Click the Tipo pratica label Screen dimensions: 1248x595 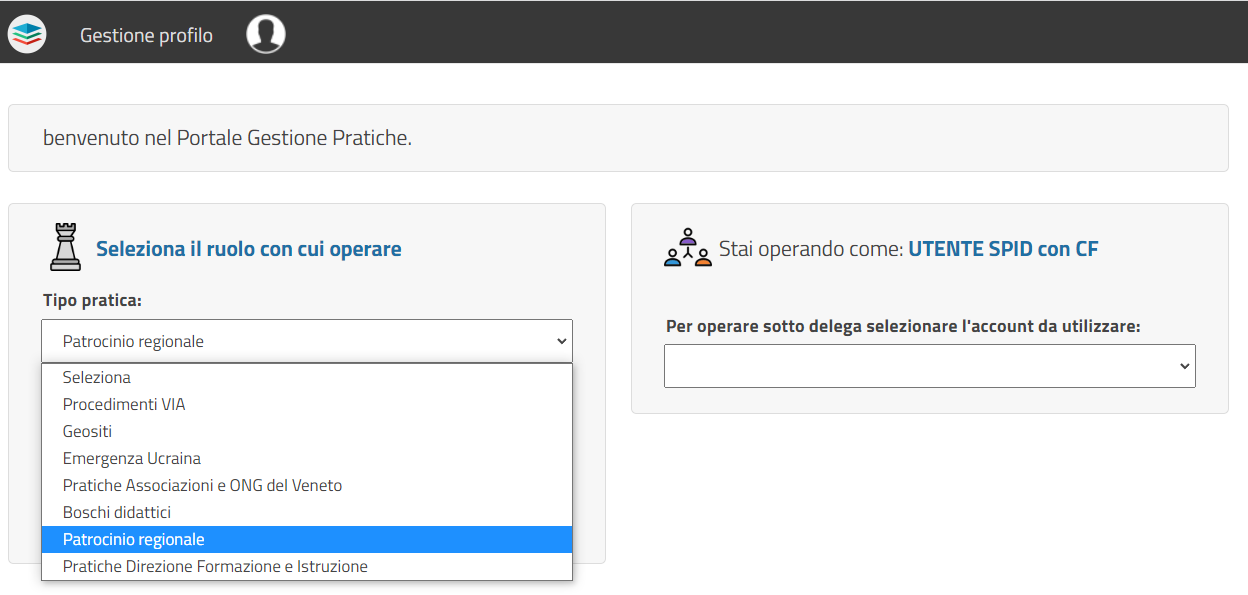click(92, 300)
